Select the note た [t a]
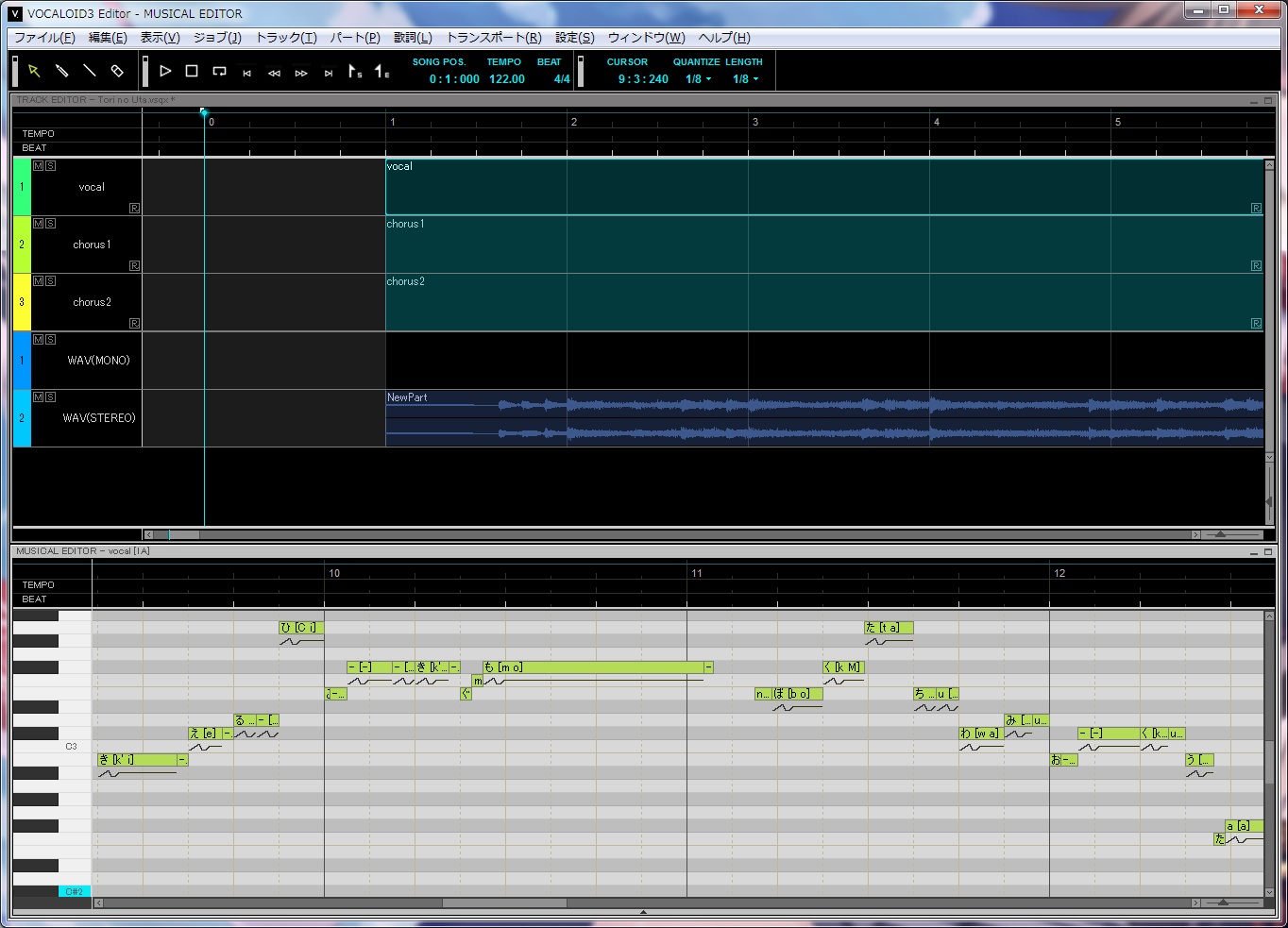1288x928 pixels. 889,628
